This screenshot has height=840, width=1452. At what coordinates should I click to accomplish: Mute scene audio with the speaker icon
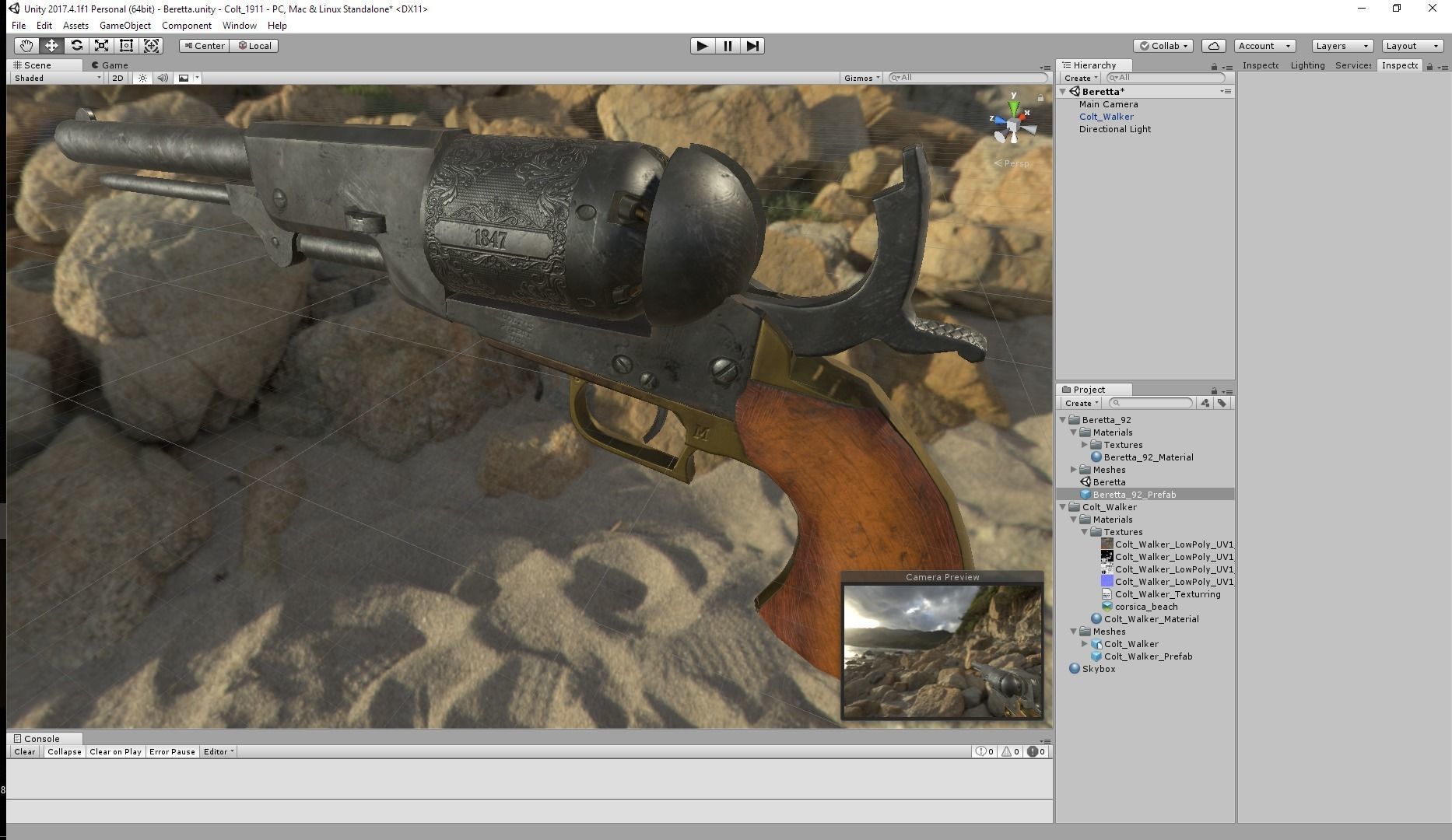click(x=163, y=78)
